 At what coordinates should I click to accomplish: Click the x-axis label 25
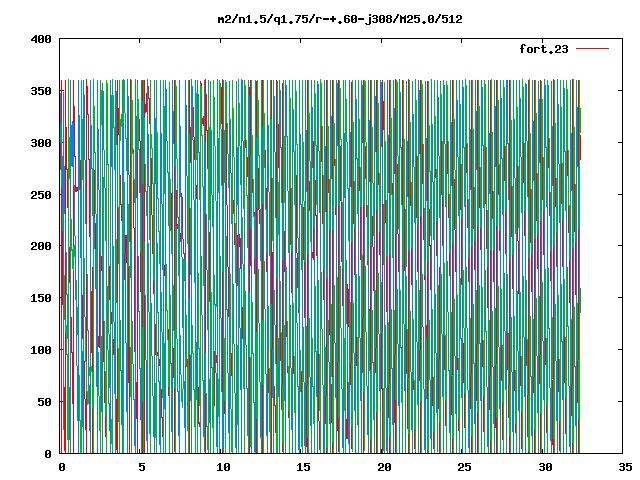point(464,467)
